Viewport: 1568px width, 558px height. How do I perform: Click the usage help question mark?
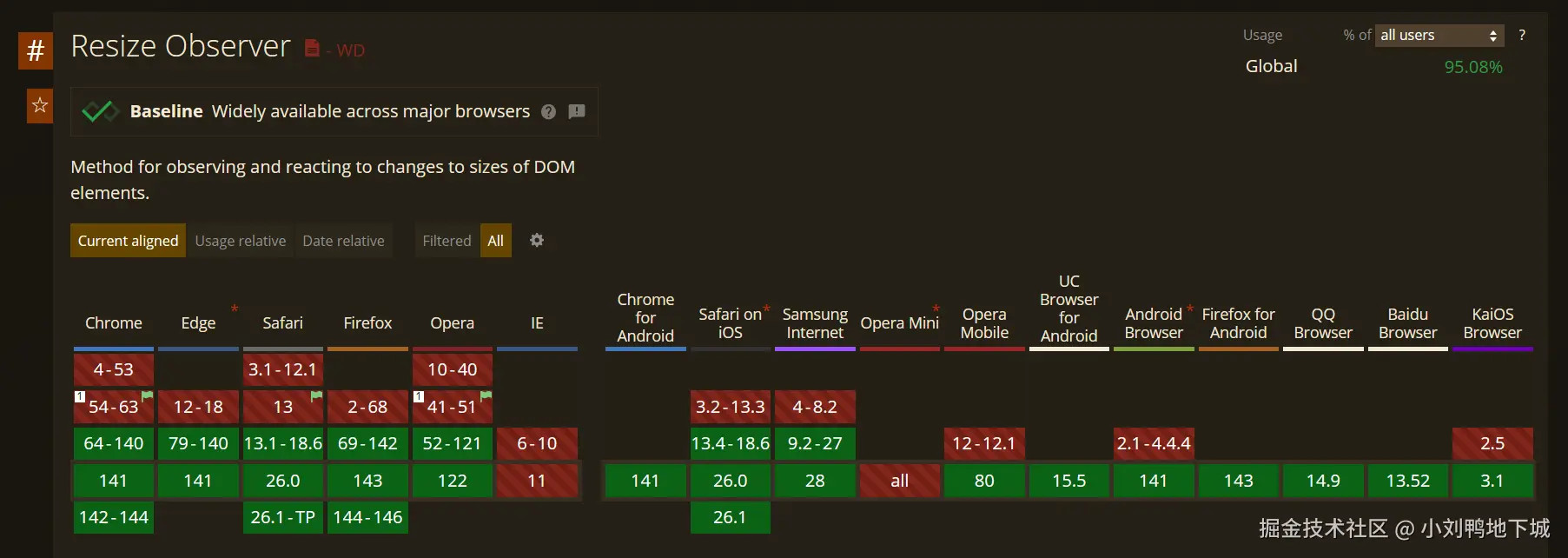point(1522,35)
